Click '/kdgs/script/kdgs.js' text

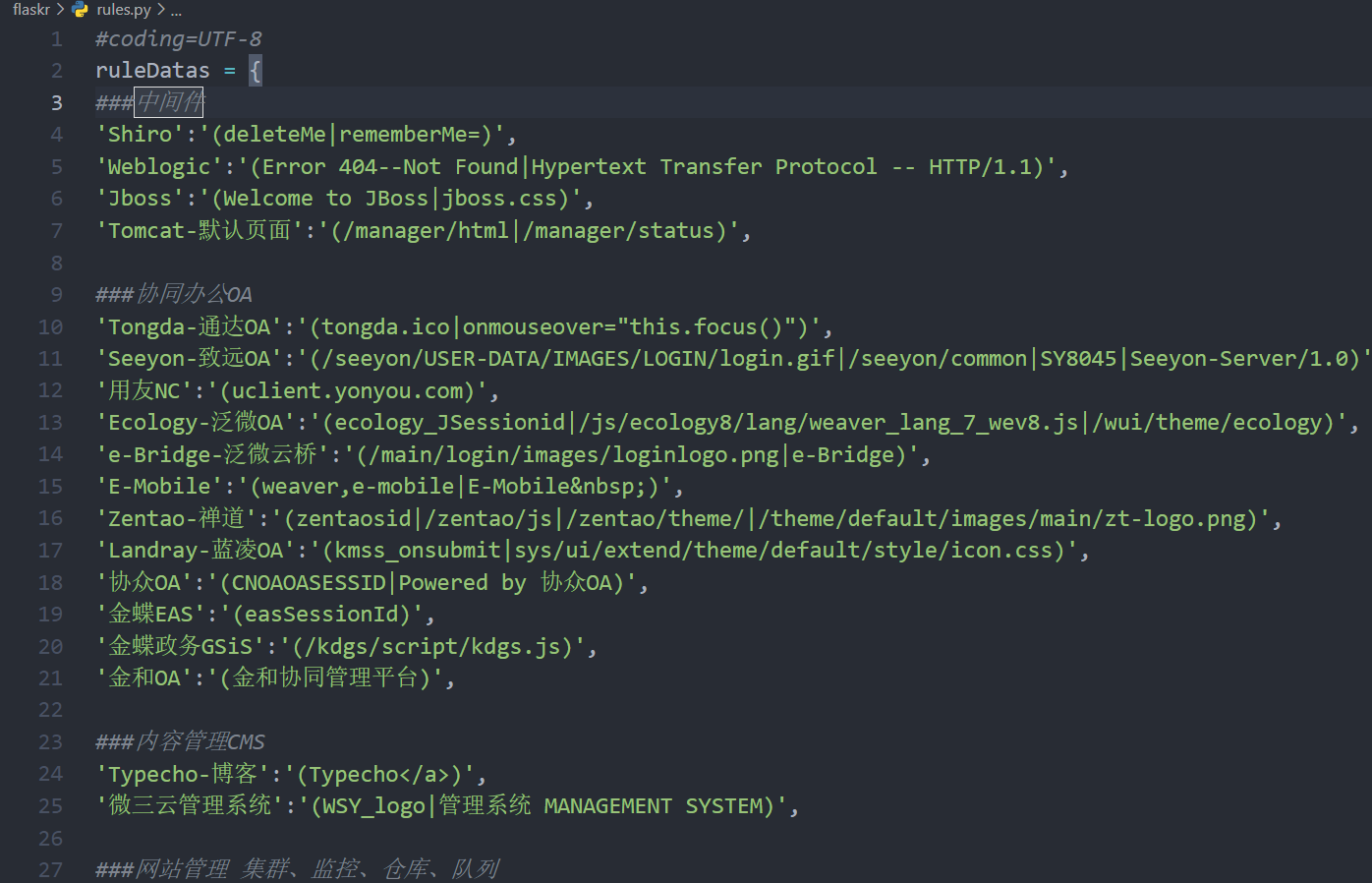pos(432,646)
